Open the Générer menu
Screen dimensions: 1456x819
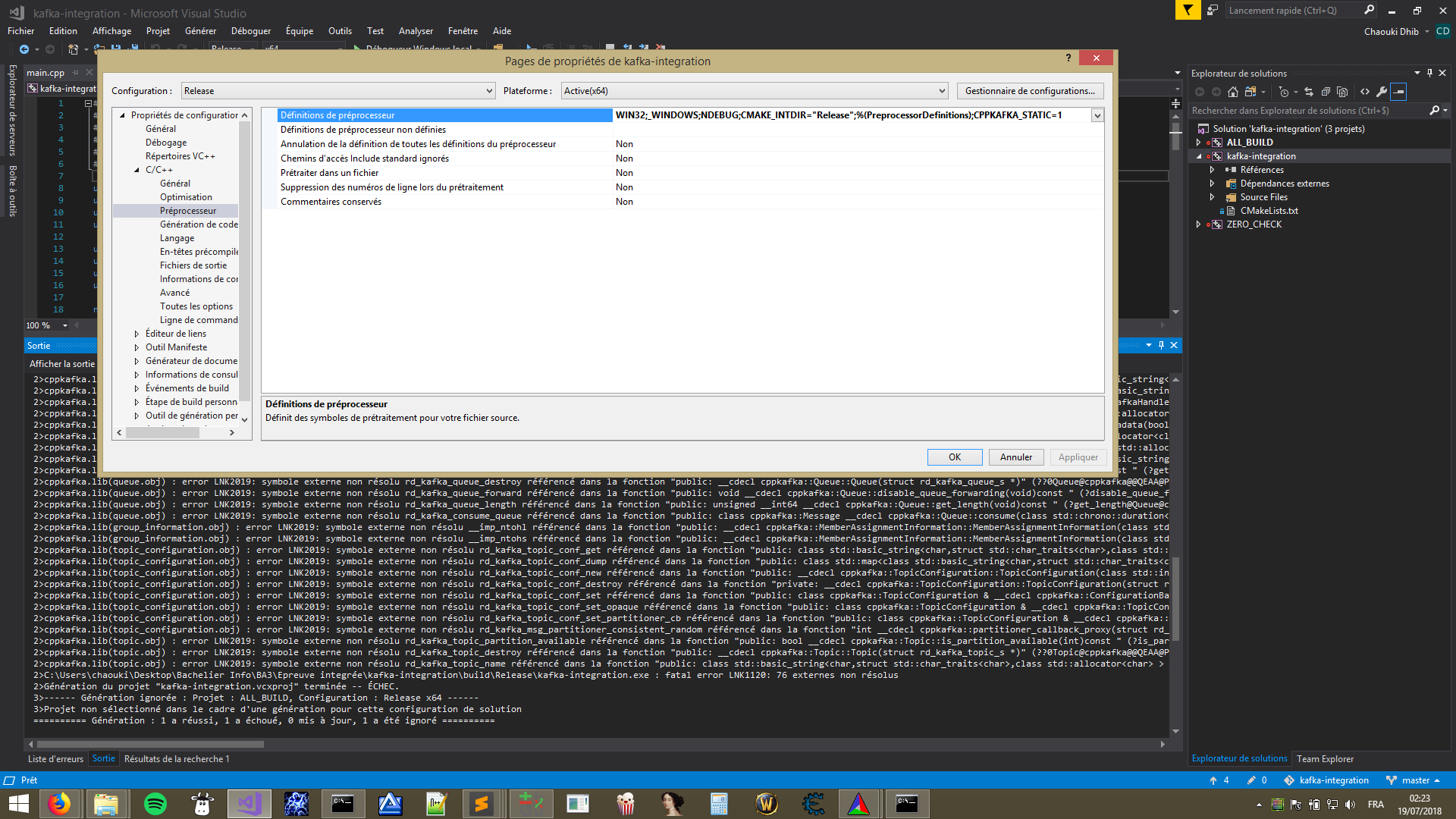pyautogui.click(x=200, y=31)
